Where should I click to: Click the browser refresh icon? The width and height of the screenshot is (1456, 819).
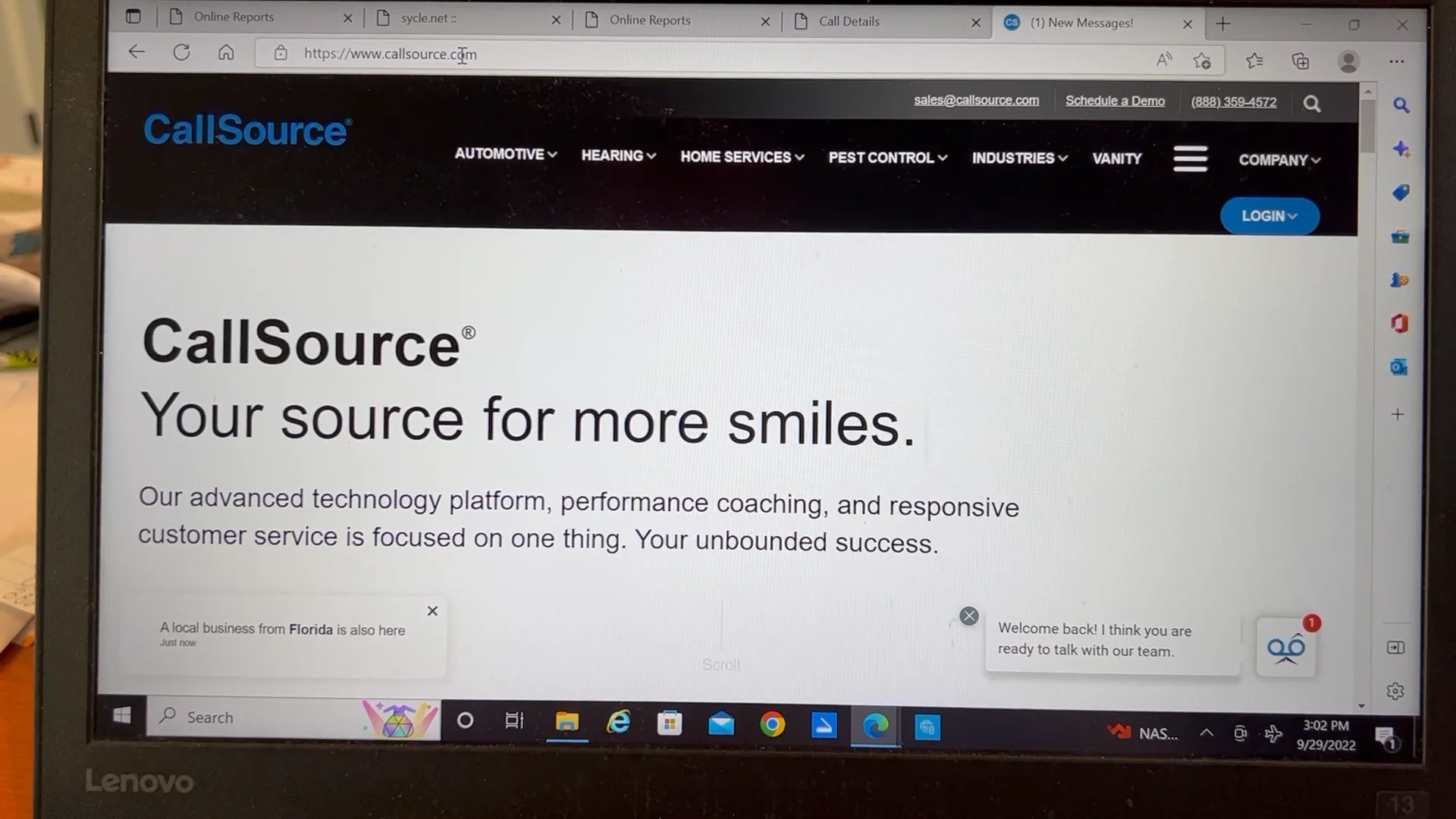(181, 52)
